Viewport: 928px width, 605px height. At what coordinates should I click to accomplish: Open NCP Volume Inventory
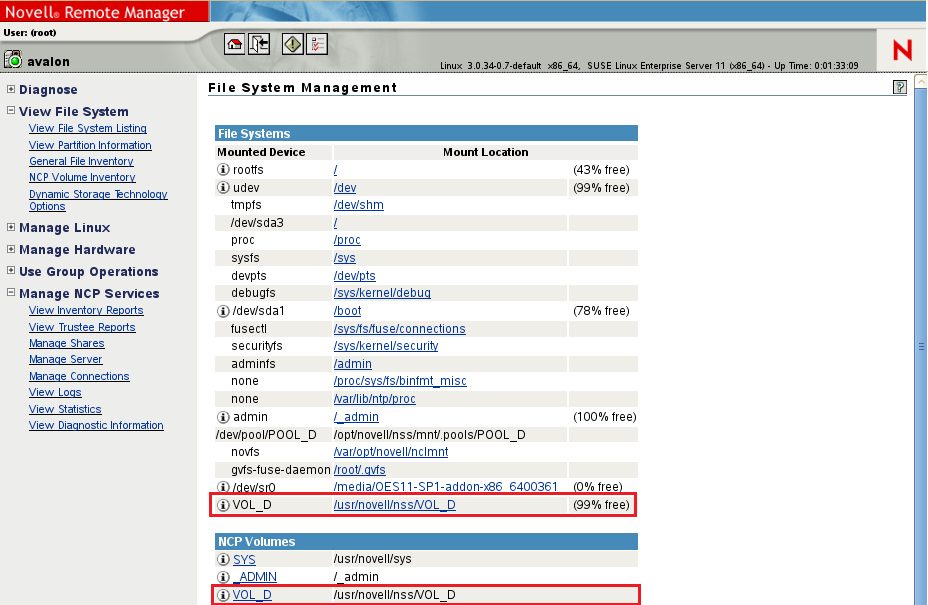pyautogui.click(x=82, y=177)
